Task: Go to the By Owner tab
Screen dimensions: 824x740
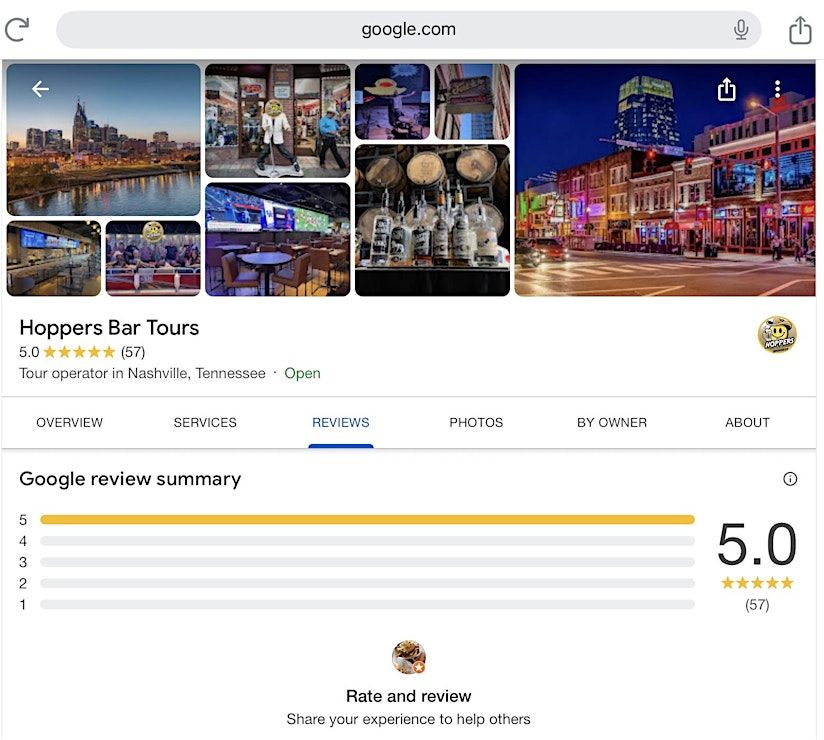Action: (x=612, y=423)
